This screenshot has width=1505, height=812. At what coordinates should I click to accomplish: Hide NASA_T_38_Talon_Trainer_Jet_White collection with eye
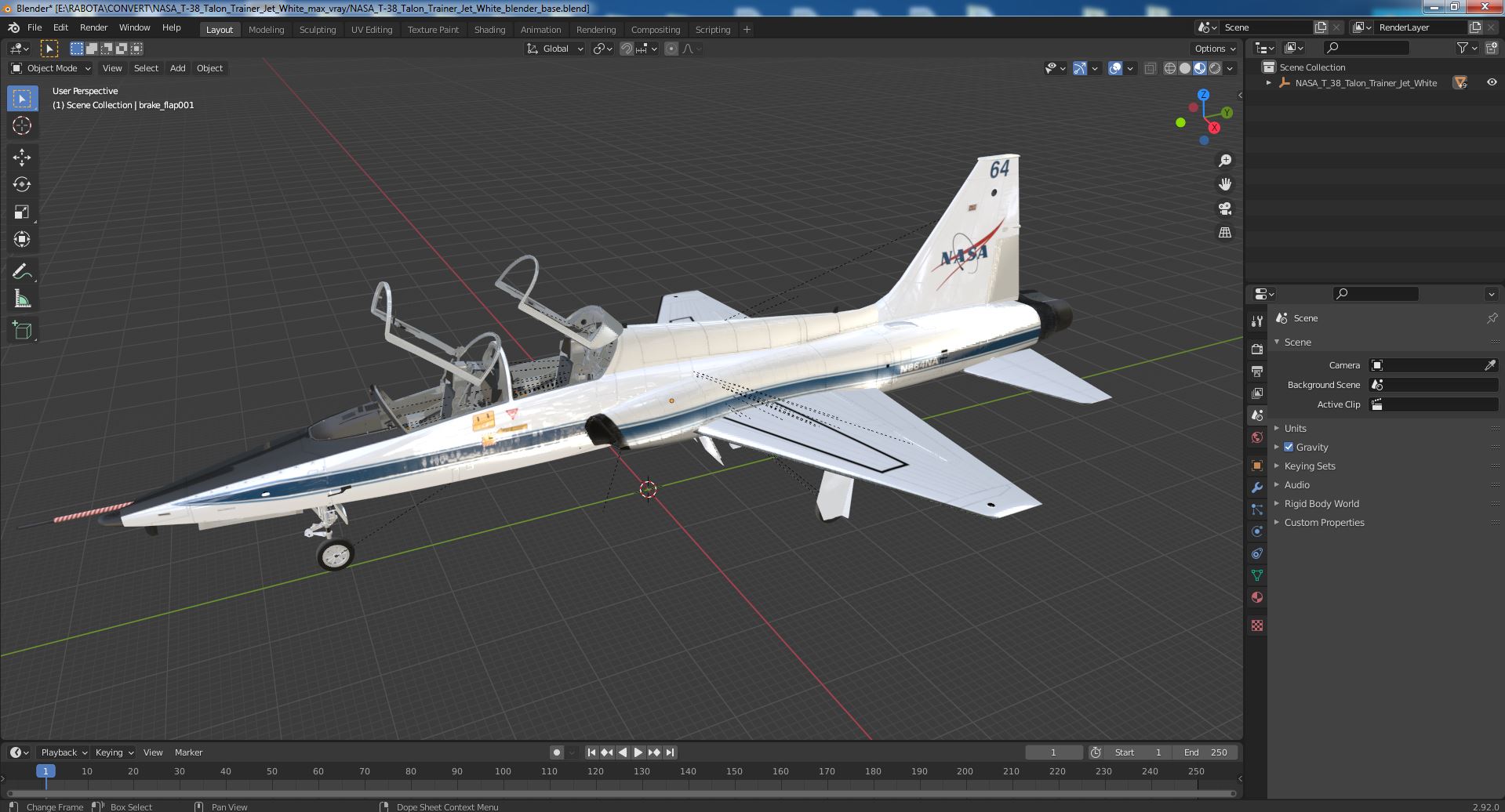[1491, 82]
